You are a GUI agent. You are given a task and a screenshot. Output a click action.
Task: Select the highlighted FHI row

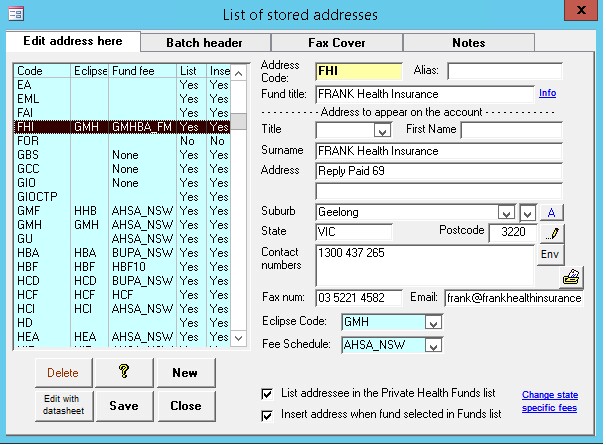(122, 127)
